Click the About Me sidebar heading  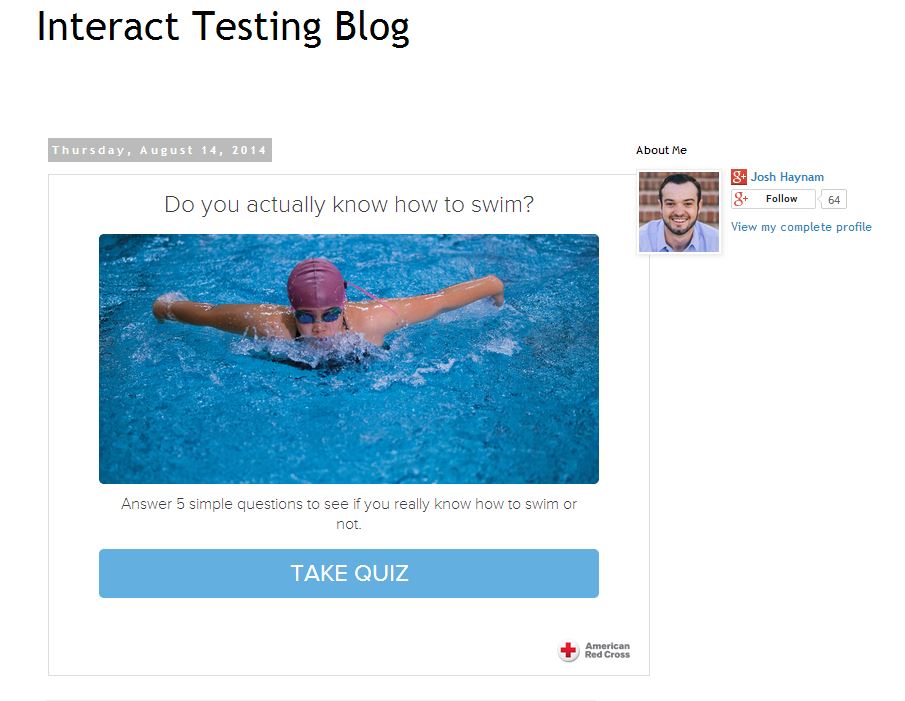(x=661, y=150)
